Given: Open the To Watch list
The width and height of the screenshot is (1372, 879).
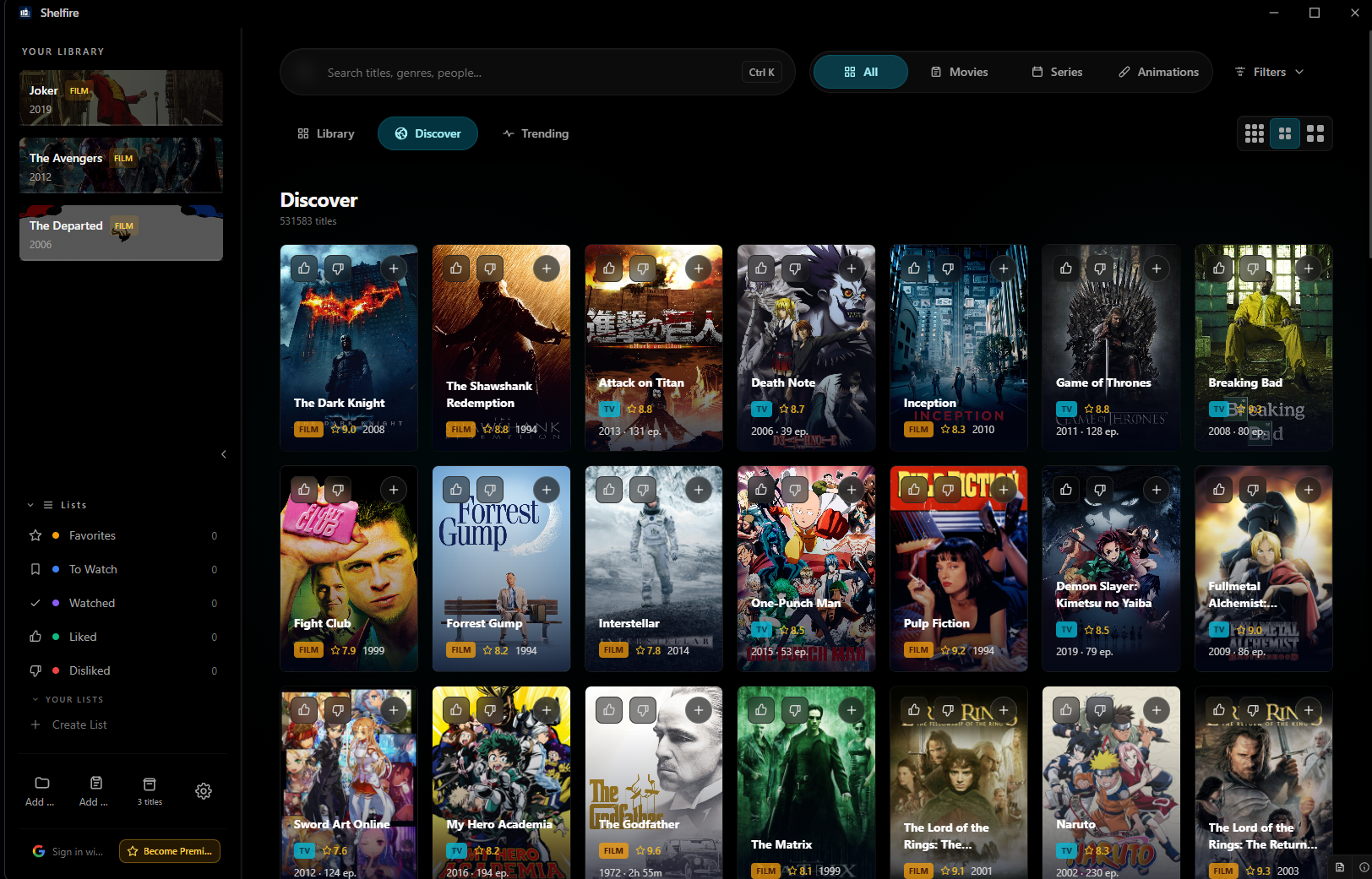Looking at the screenshot, I should tap(123, 569).
